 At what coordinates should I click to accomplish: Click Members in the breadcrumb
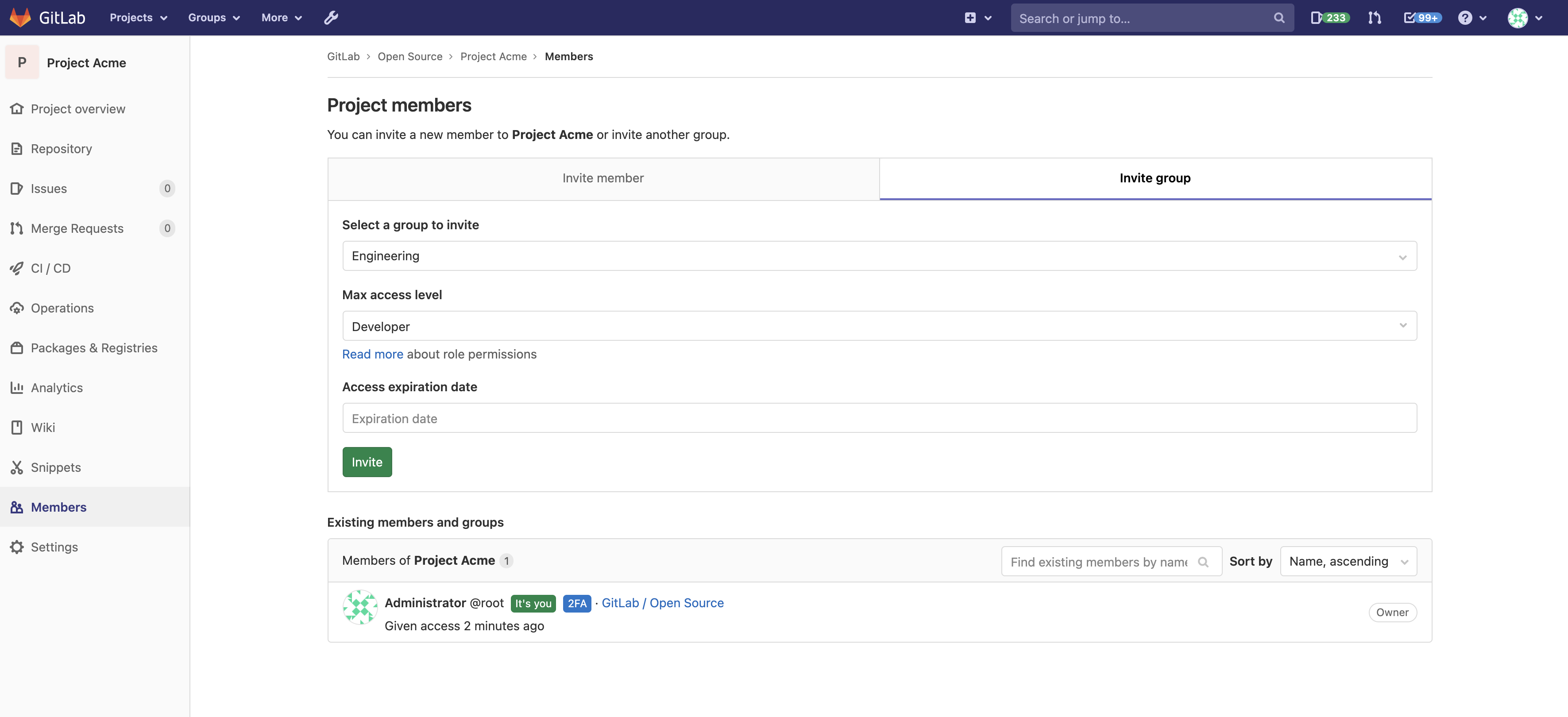pos(568,57)
